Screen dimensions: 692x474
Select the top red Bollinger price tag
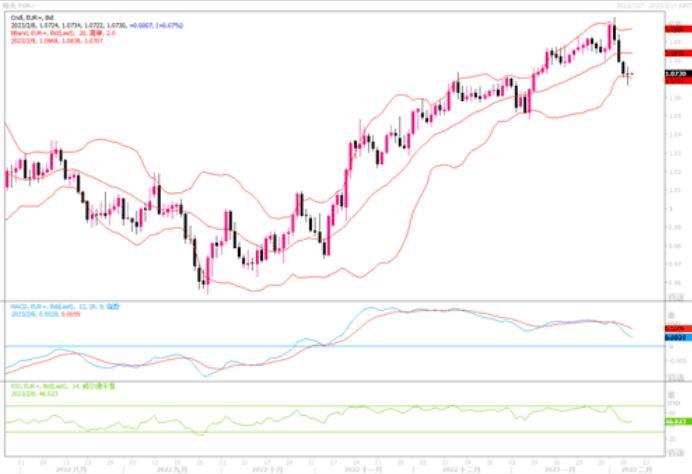coord(673,30)
